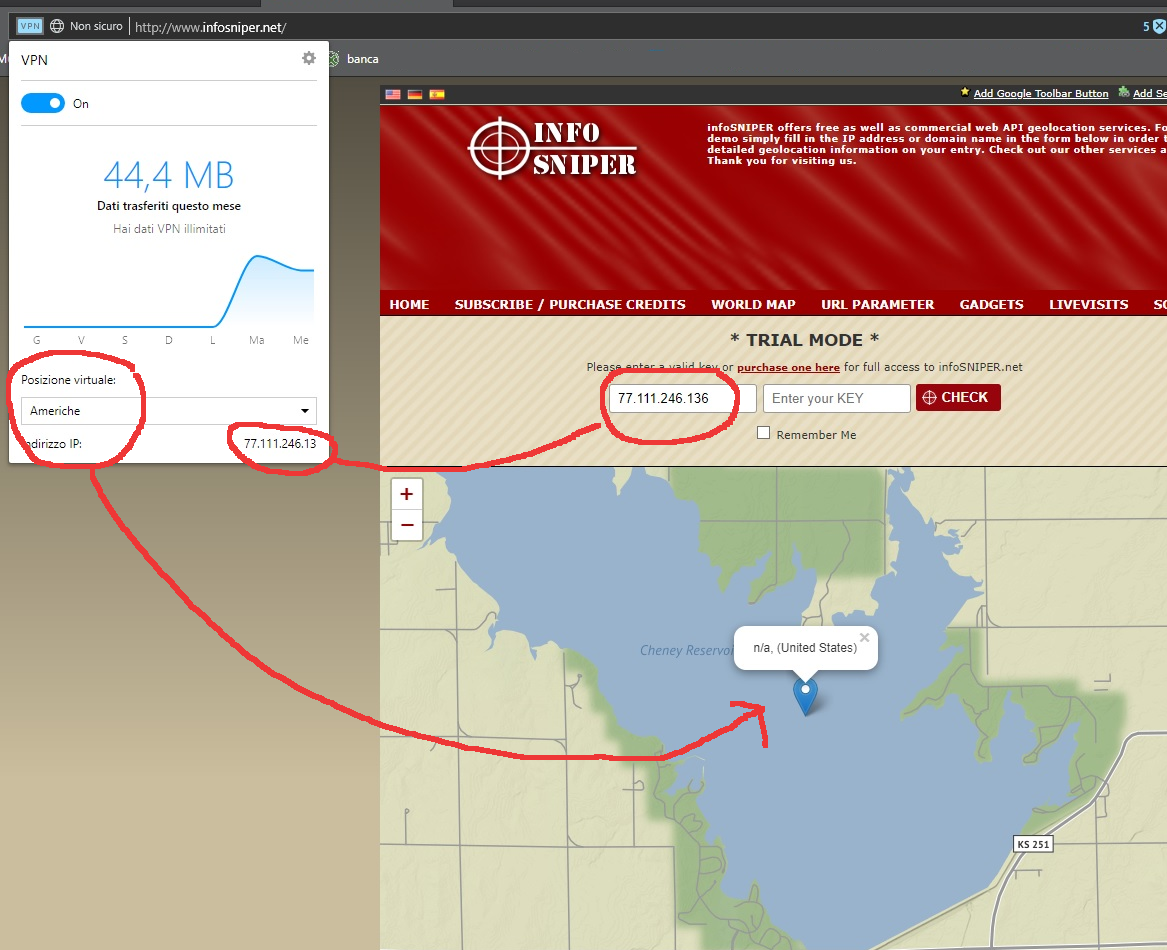Image resolution: width=1167 pixels, height=950 pixels.
Task: Click the n/a, (United States) popup text
Action: [805, 648]
